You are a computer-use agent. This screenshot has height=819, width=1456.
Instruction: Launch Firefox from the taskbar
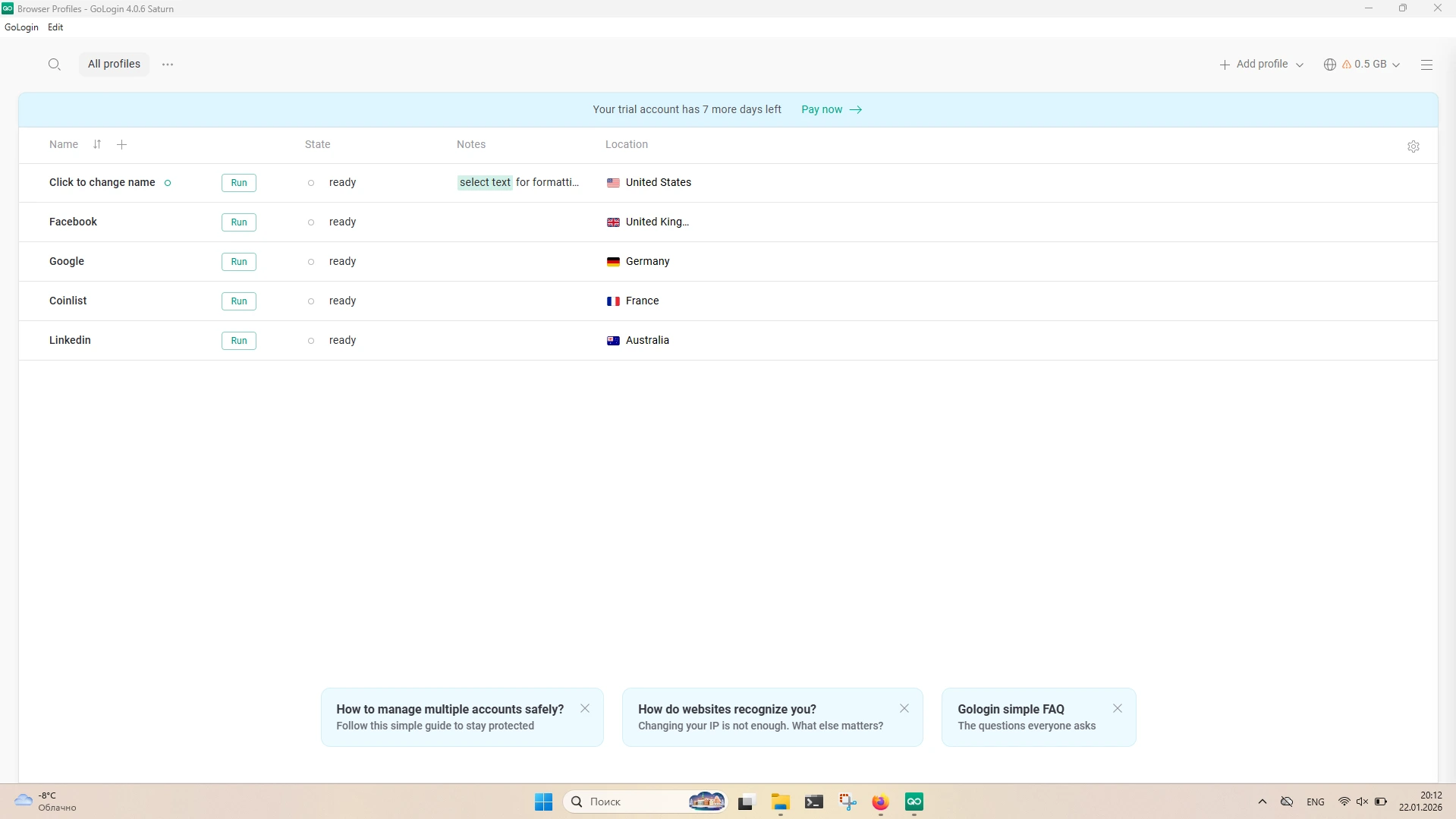pyautogui.click(x=880, y=802)
